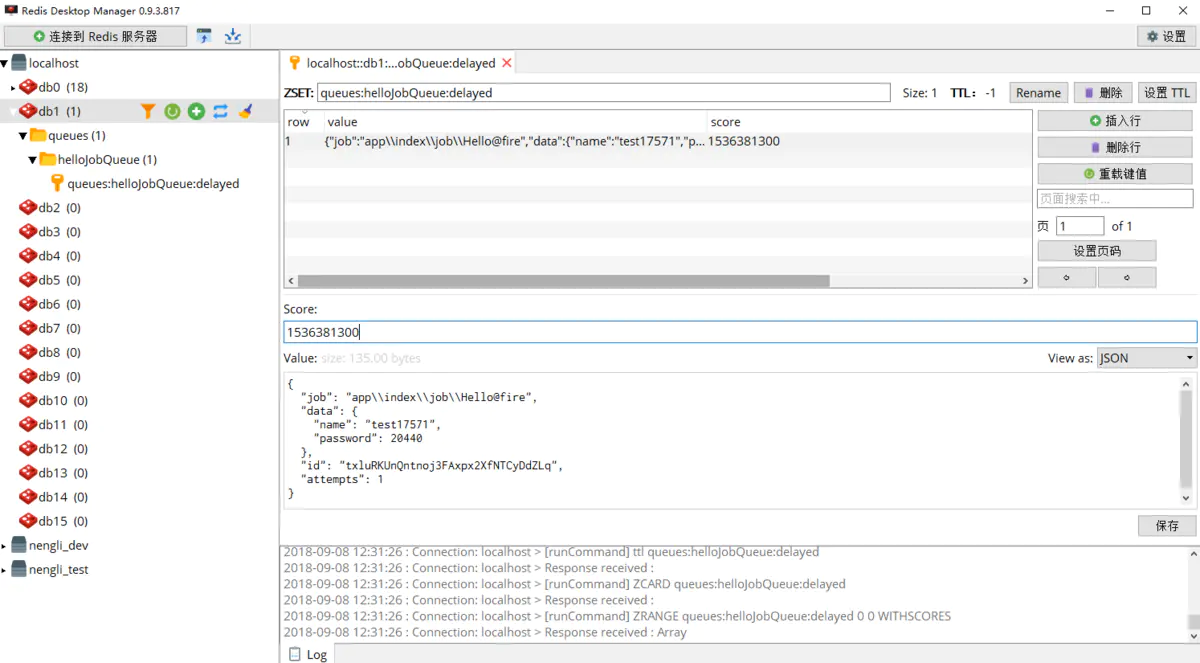Viewport: 1200px width, 663px height.
Task: Click the delete row button
Action: click(1115, 147)
